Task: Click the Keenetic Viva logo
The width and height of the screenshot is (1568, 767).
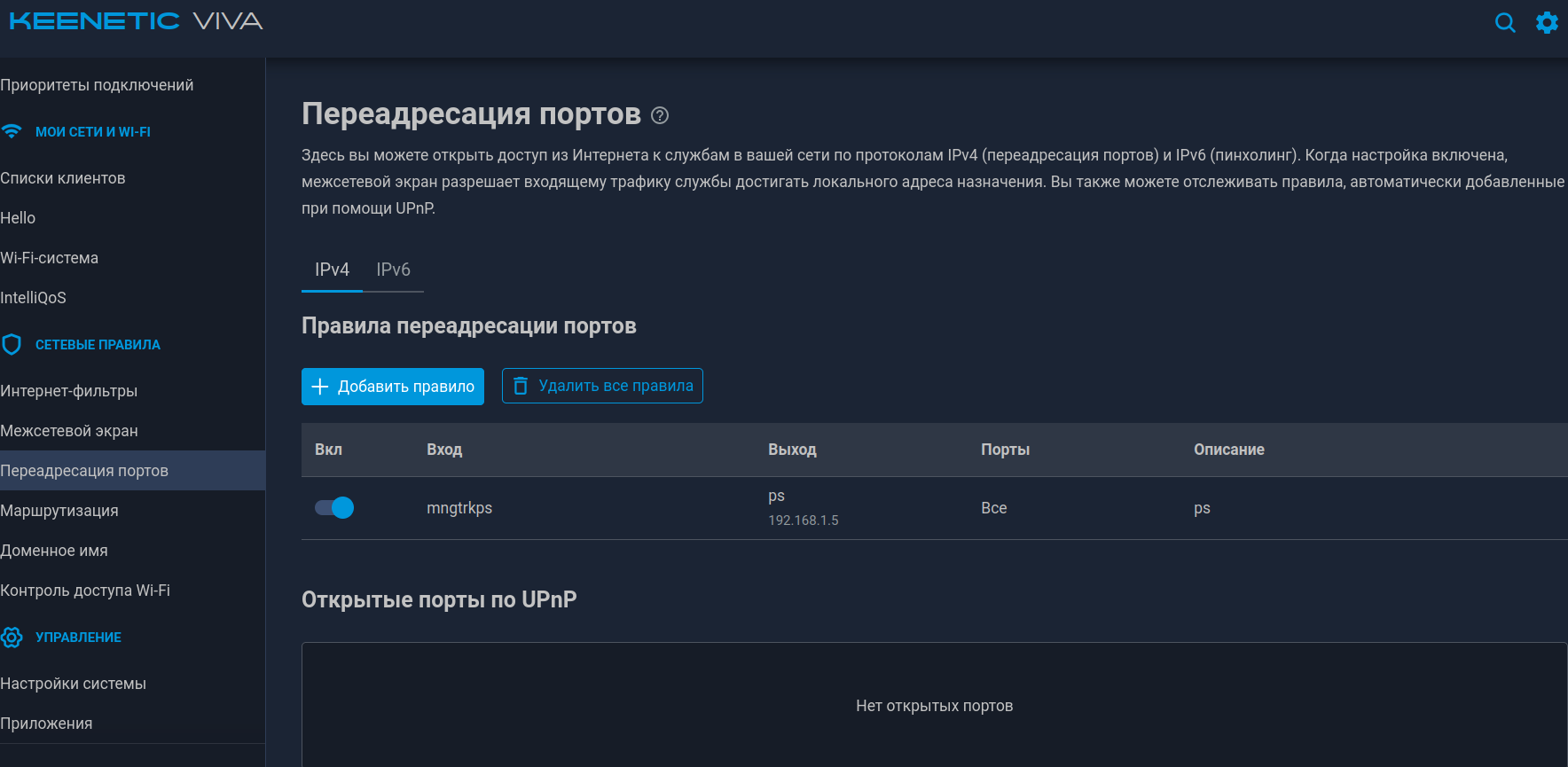Action: (x=136, y=21)
